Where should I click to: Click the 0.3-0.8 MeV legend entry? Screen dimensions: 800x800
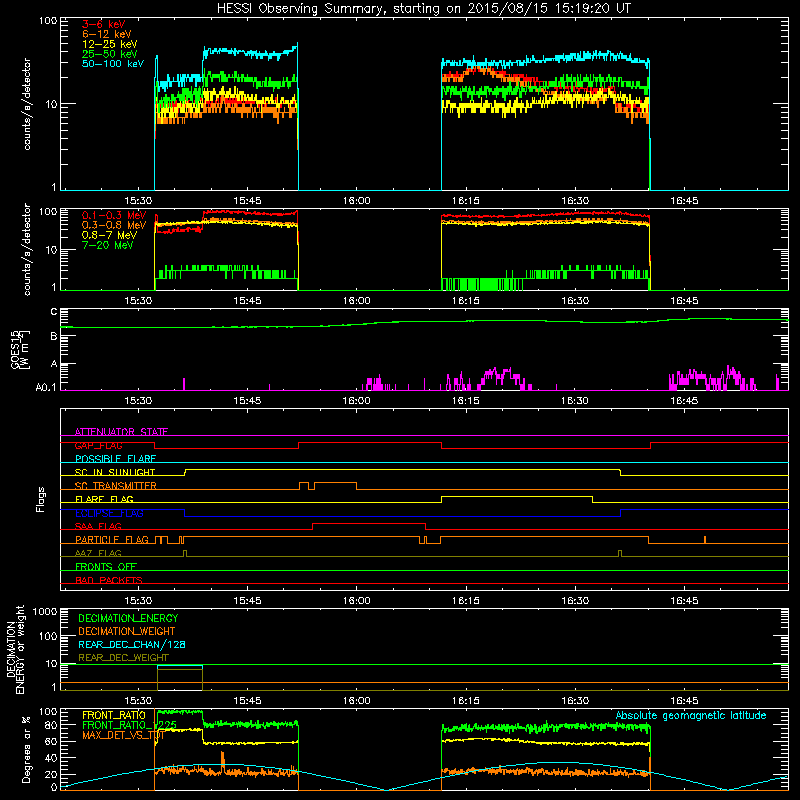(114, 225)
